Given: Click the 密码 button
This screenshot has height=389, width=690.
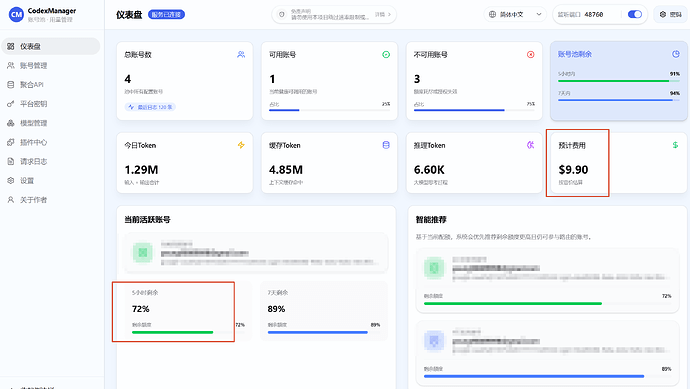Looking at the screenshot, I should [670, 15].
